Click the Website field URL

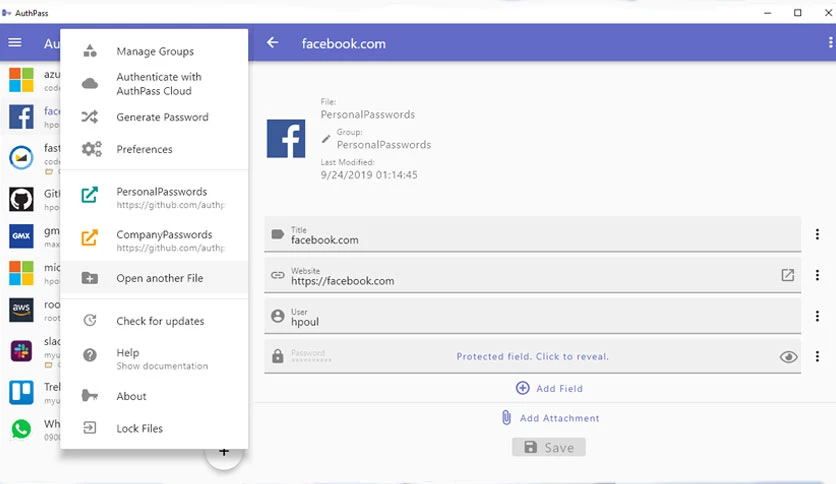point(532,276)
